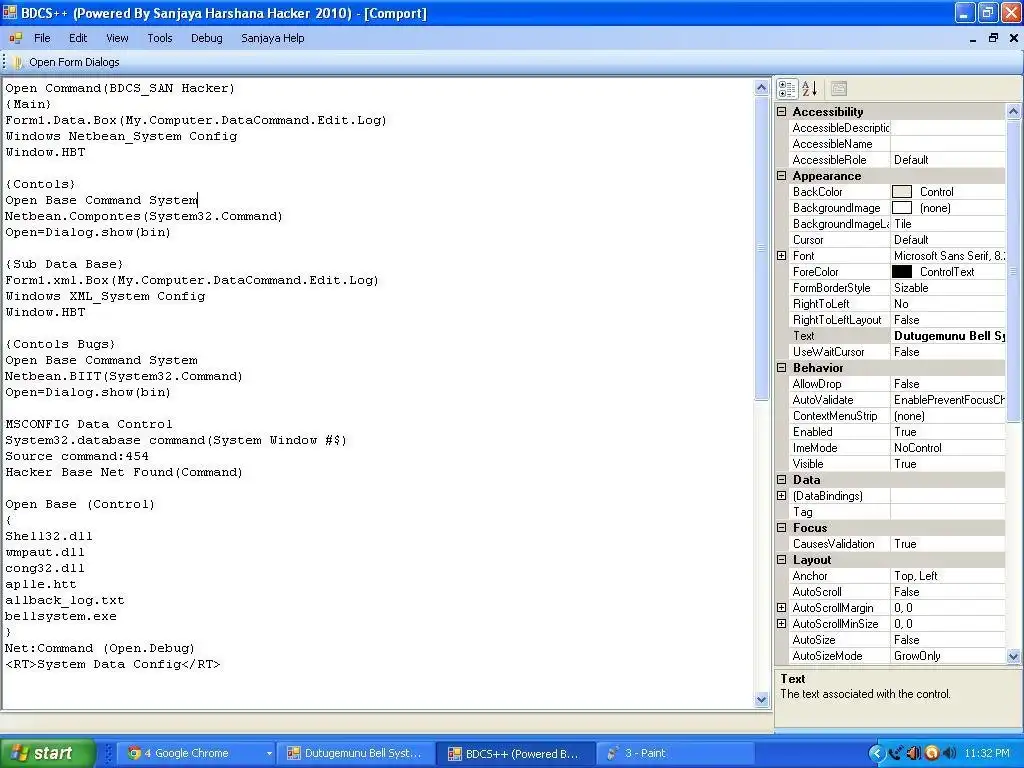Open the File menu

click(x=42, y=38)
